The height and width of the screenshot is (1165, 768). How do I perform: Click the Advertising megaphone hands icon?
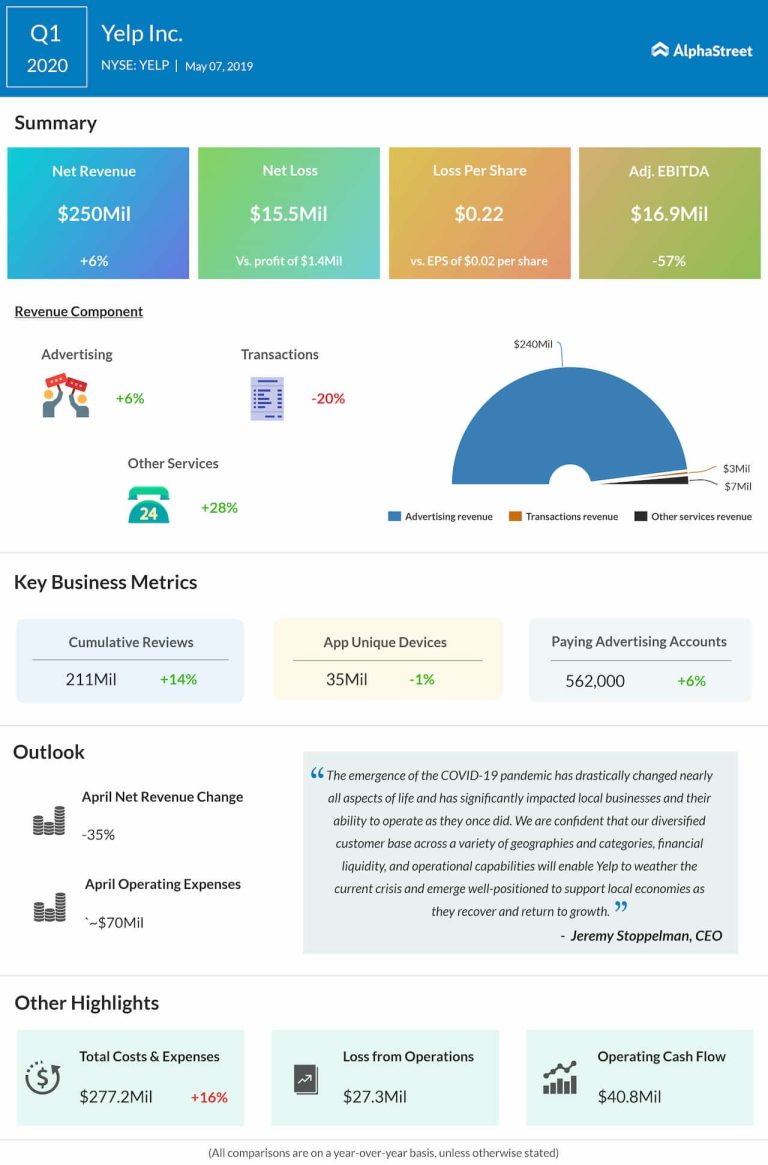click(65, 396)
